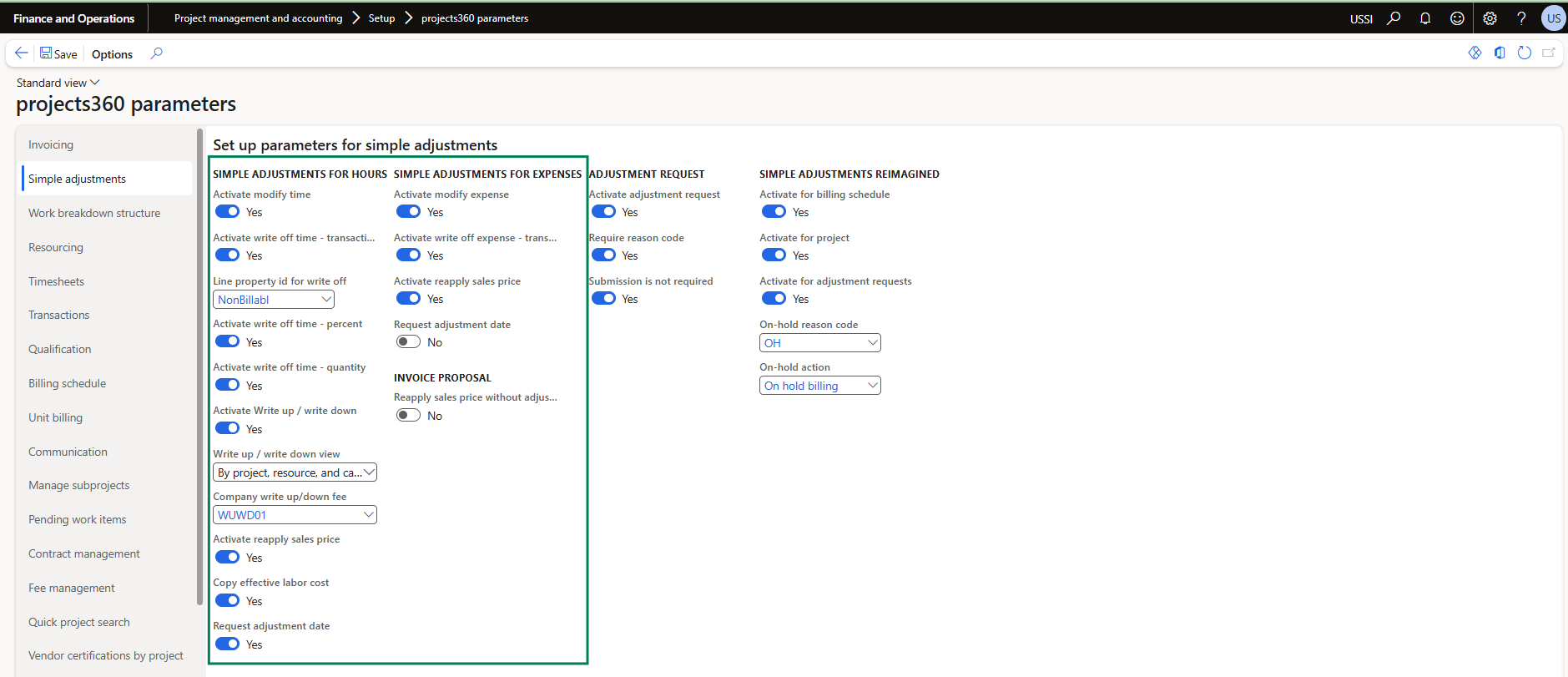Toggle Activate modify time switch
Viewport: 1568px width, 677px height.
[228, 212]
